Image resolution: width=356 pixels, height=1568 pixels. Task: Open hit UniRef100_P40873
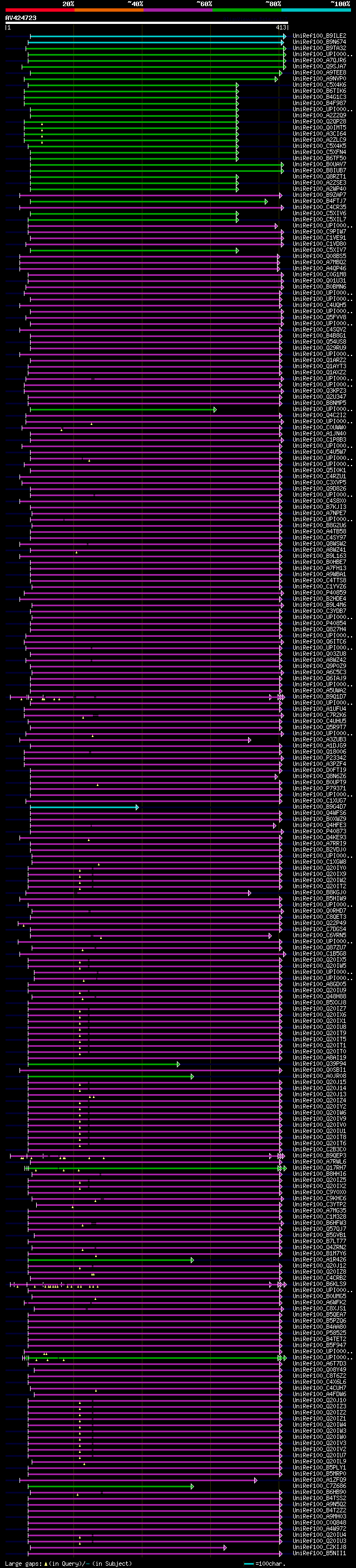click(x=319, y=832)
